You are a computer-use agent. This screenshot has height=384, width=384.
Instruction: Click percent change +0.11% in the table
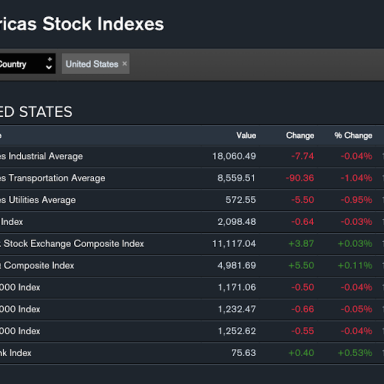point(355,266)
